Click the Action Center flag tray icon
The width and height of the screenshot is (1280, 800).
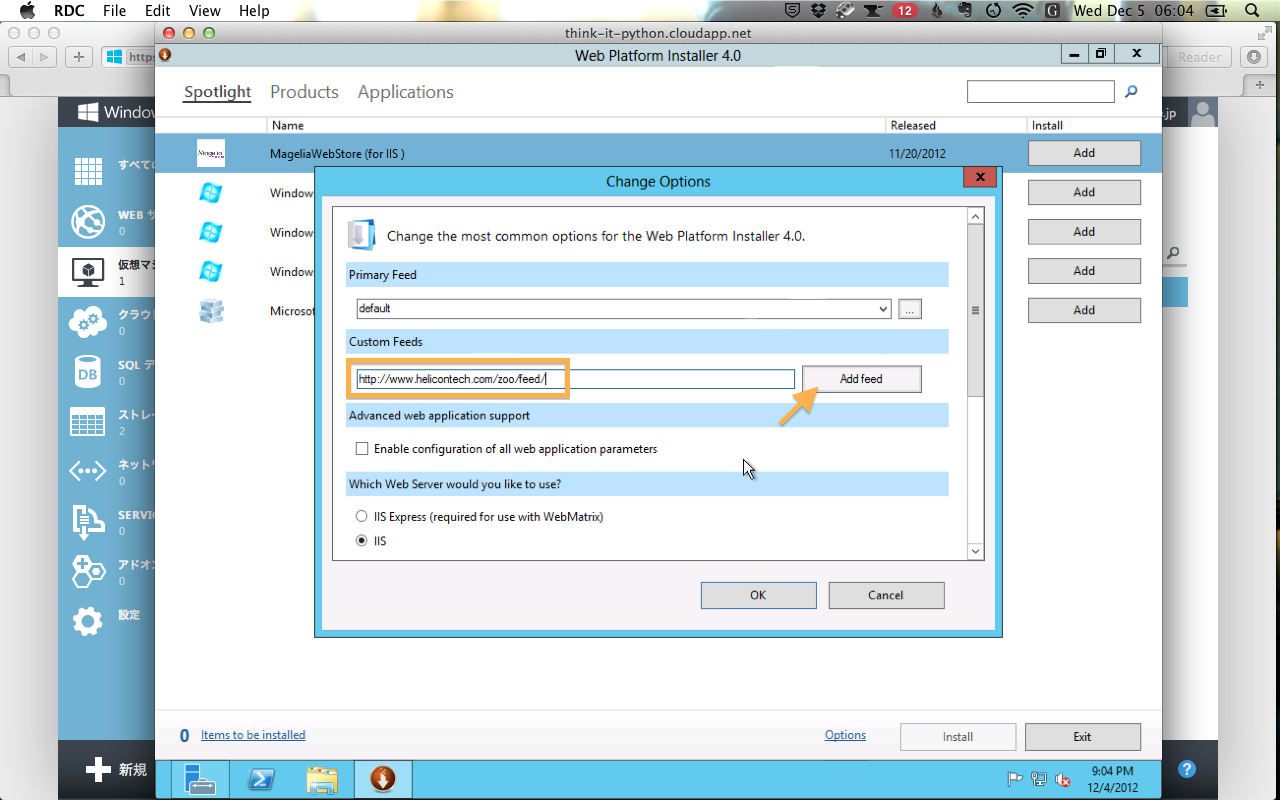click(1014, 780)
